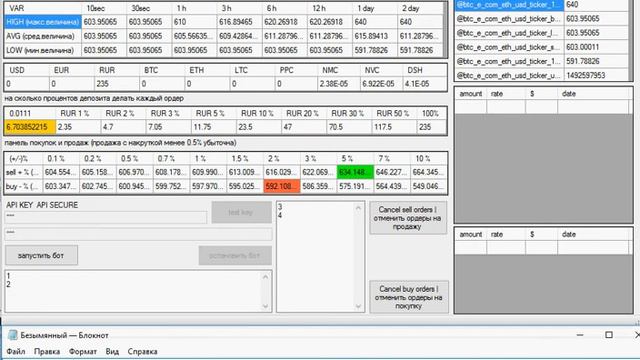Maximize the Блокнот Notepad window
This screenshot has height=360, width=640.
[609, 335]
